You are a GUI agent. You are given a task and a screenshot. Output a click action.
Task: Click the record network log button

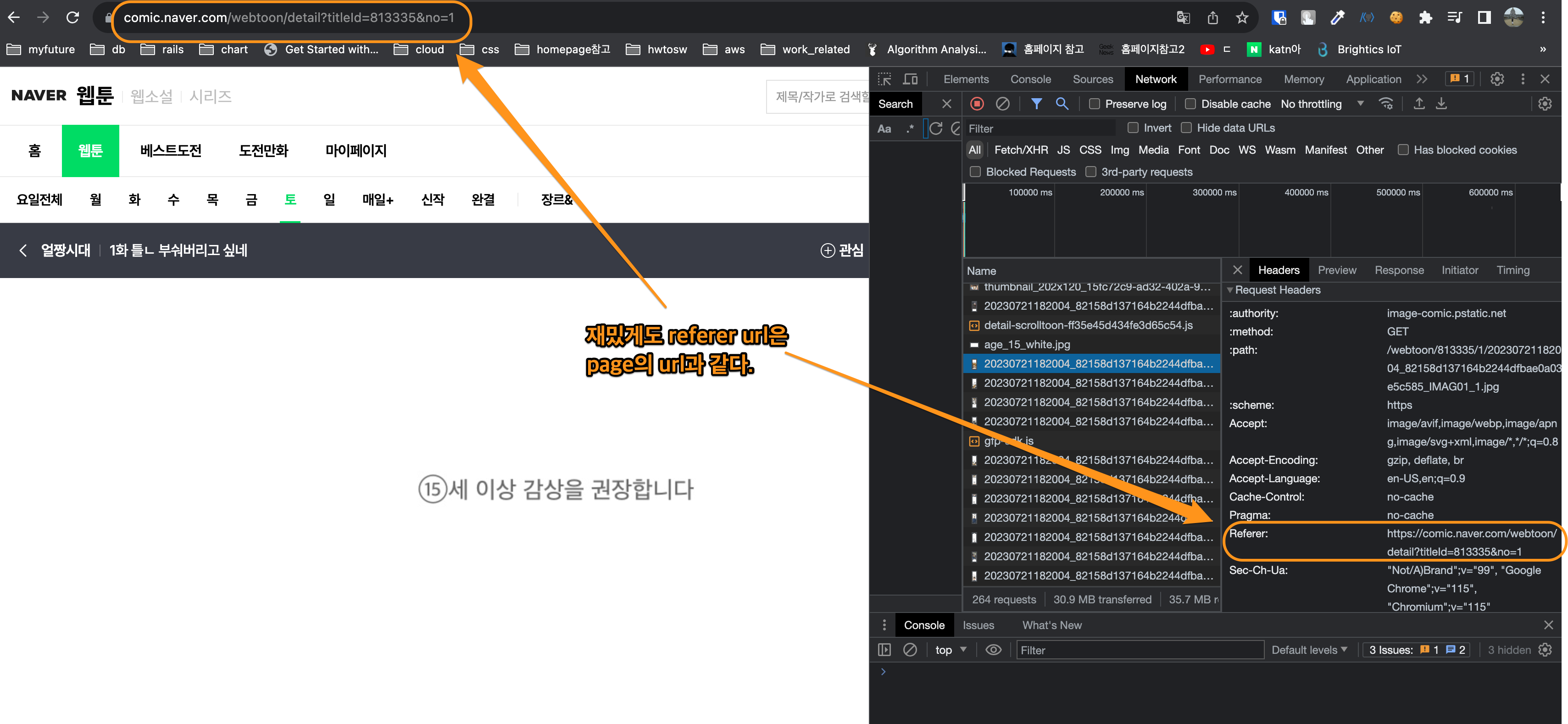point(977,104)
